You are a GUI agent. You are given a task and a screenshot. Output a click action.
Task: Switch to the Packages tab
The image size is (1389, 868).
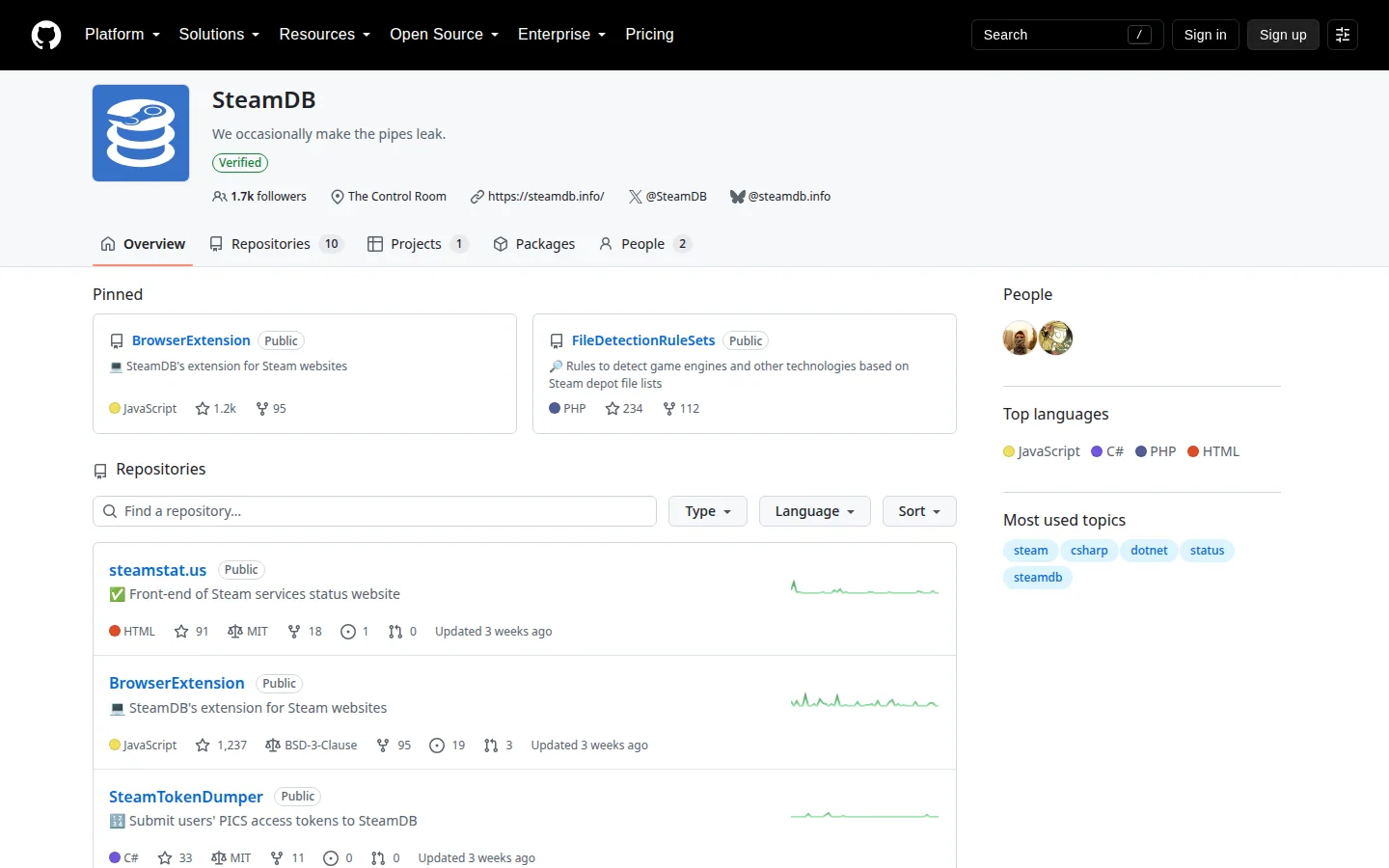pos(533,244)
